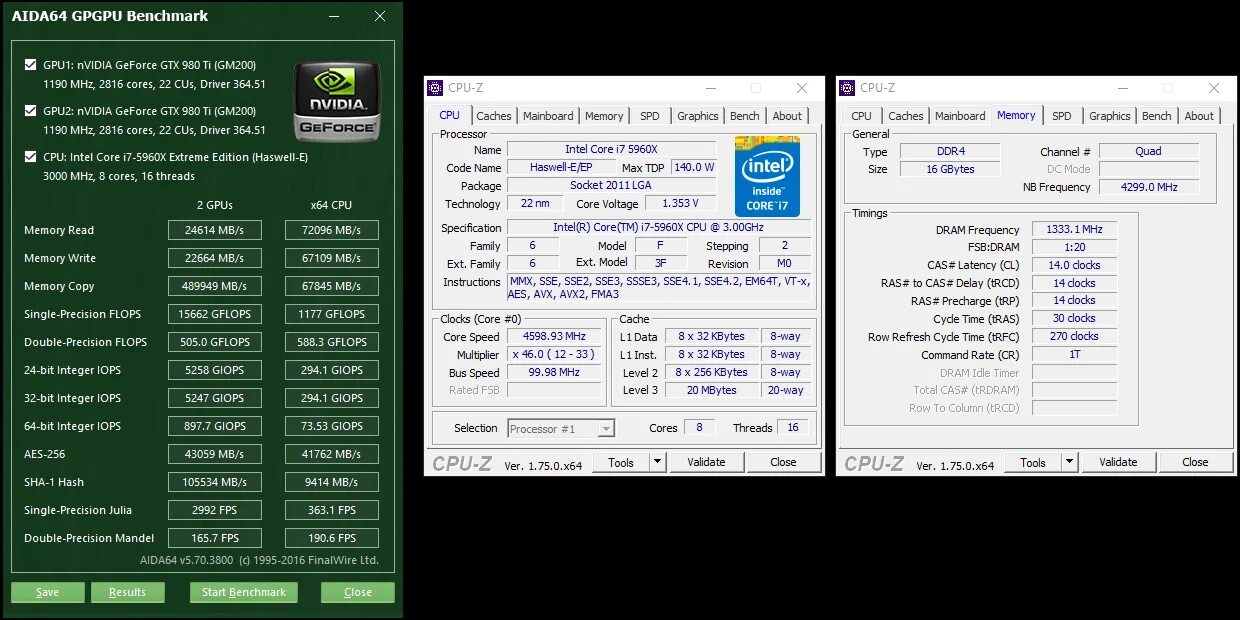Toggle GPU1 GeForce GTX 980 Ti checkbox
1240x620 pixels.
[31, 65]
